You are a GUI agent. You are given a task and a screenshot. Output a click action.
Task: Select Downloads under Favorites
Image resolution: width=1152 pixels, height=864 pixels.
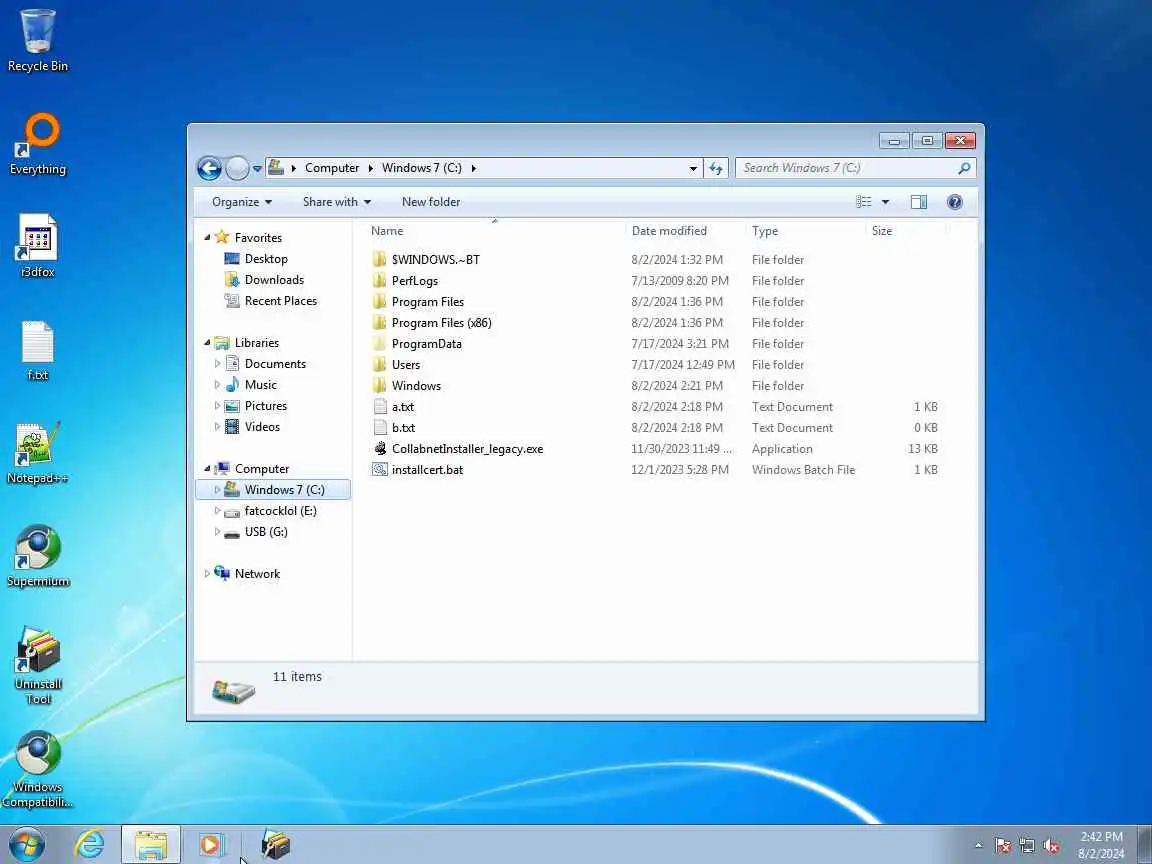point(274,280)
